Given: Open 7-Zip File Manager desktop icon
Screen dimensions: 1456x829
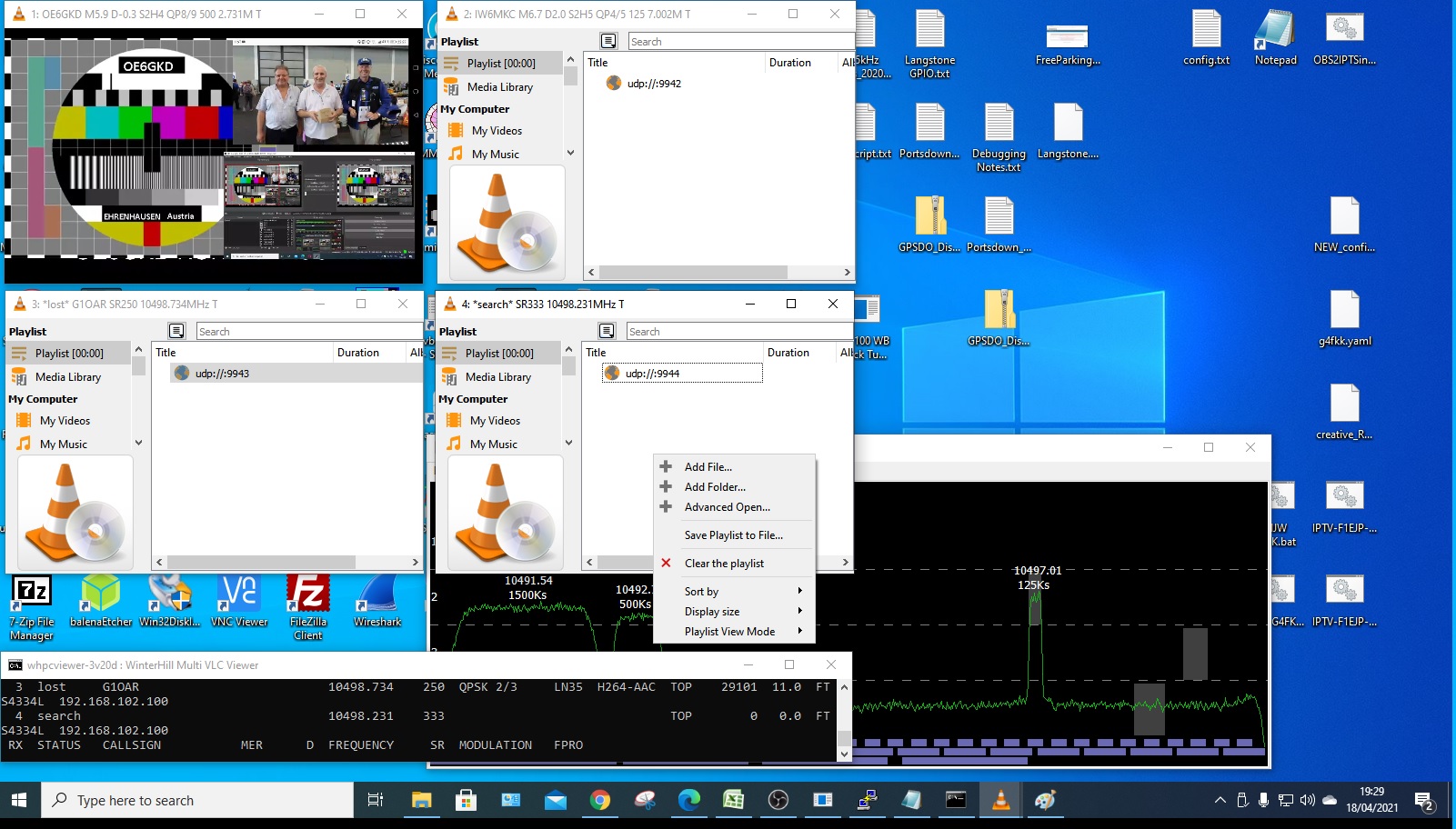Looking at the screenshot, I should click(x=32, y=607).
